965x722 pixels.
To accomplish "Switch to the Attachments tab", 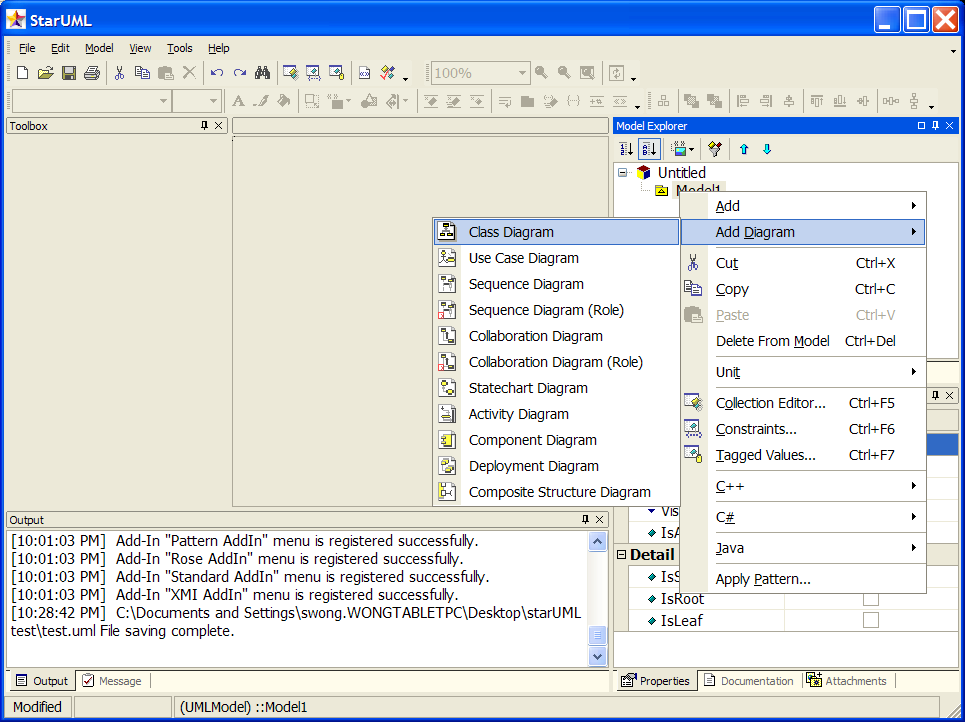I will 847,681.
